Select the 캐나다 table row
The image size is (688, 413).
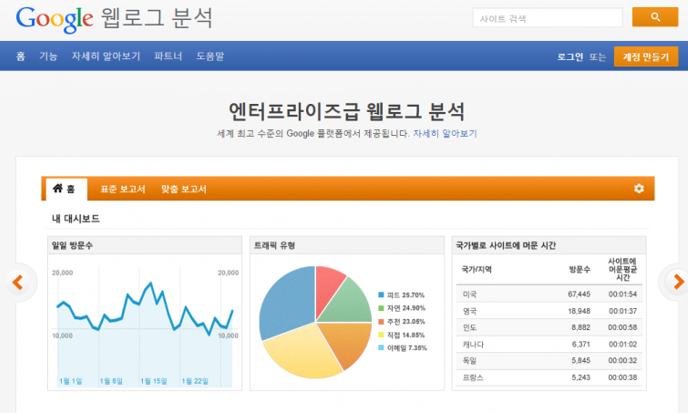(549, 344)
